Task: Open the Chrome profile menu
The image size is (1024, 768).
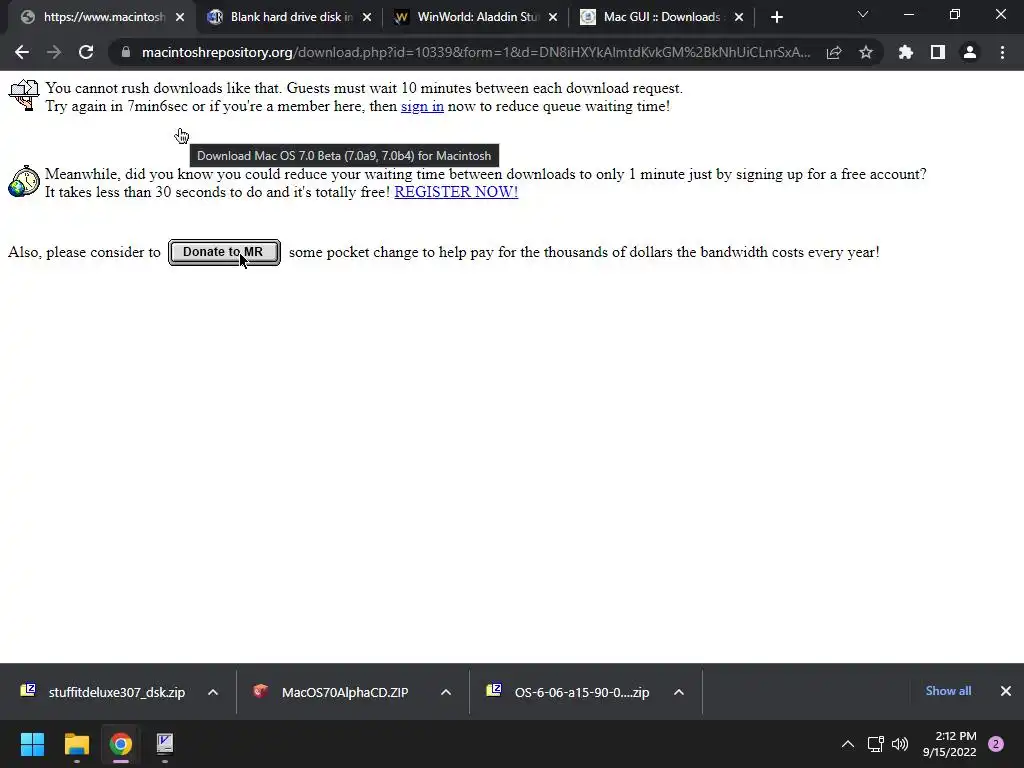Action: [970, 52]
